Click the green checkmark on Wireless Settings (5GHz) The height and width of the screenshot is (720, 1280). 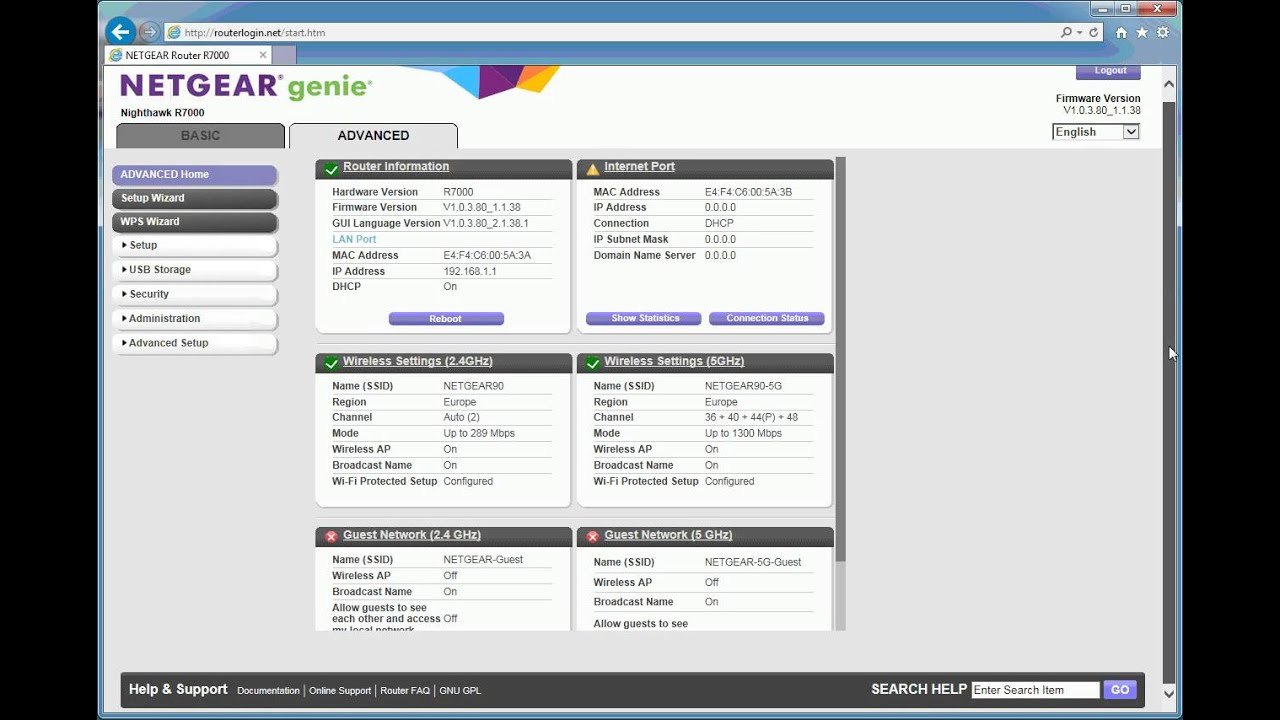[592, 362]
